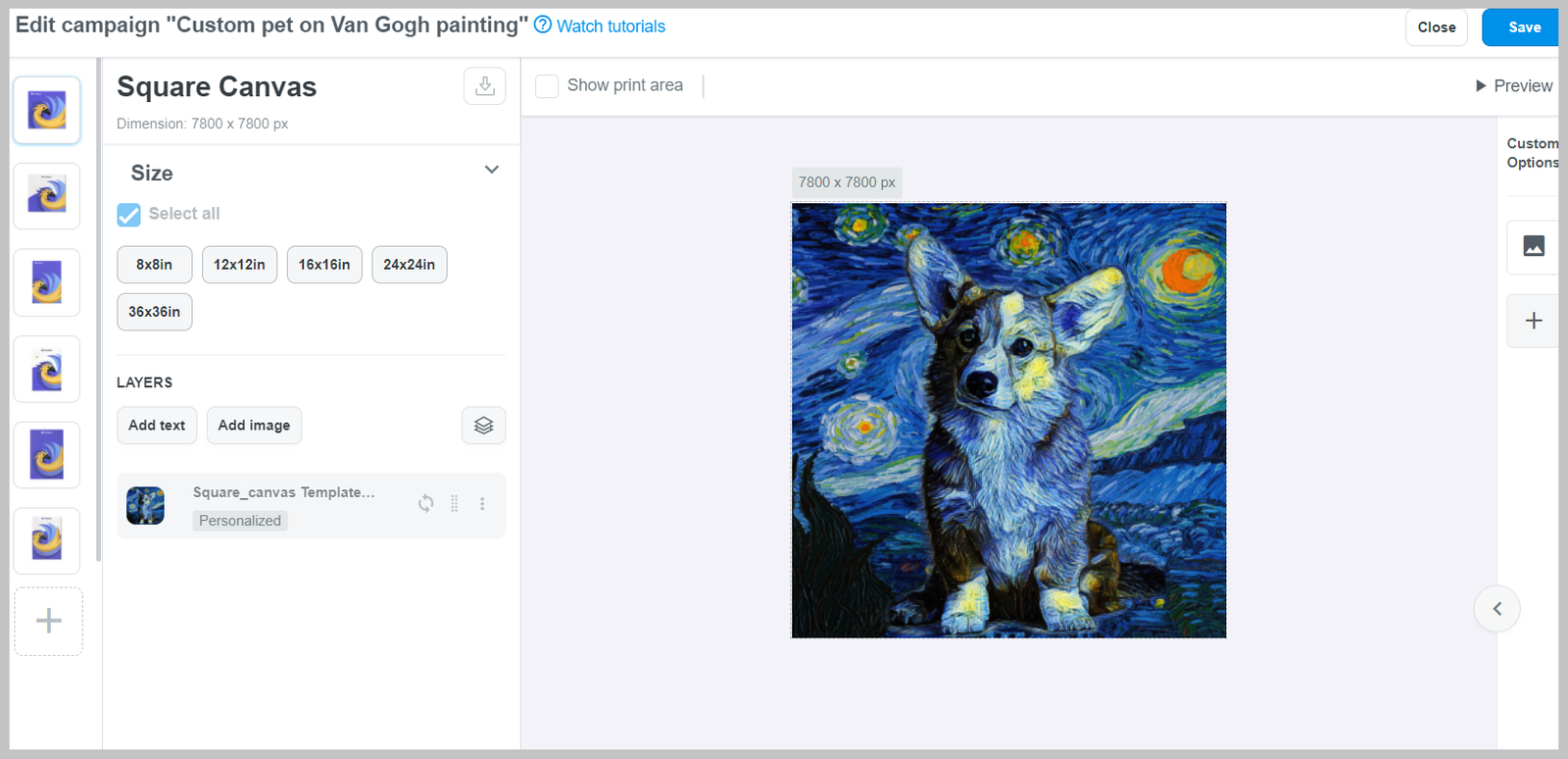The height and width of the screenshot is (759, 1568).
Task: Toggle the 8x8in size option
Action: 154,265
